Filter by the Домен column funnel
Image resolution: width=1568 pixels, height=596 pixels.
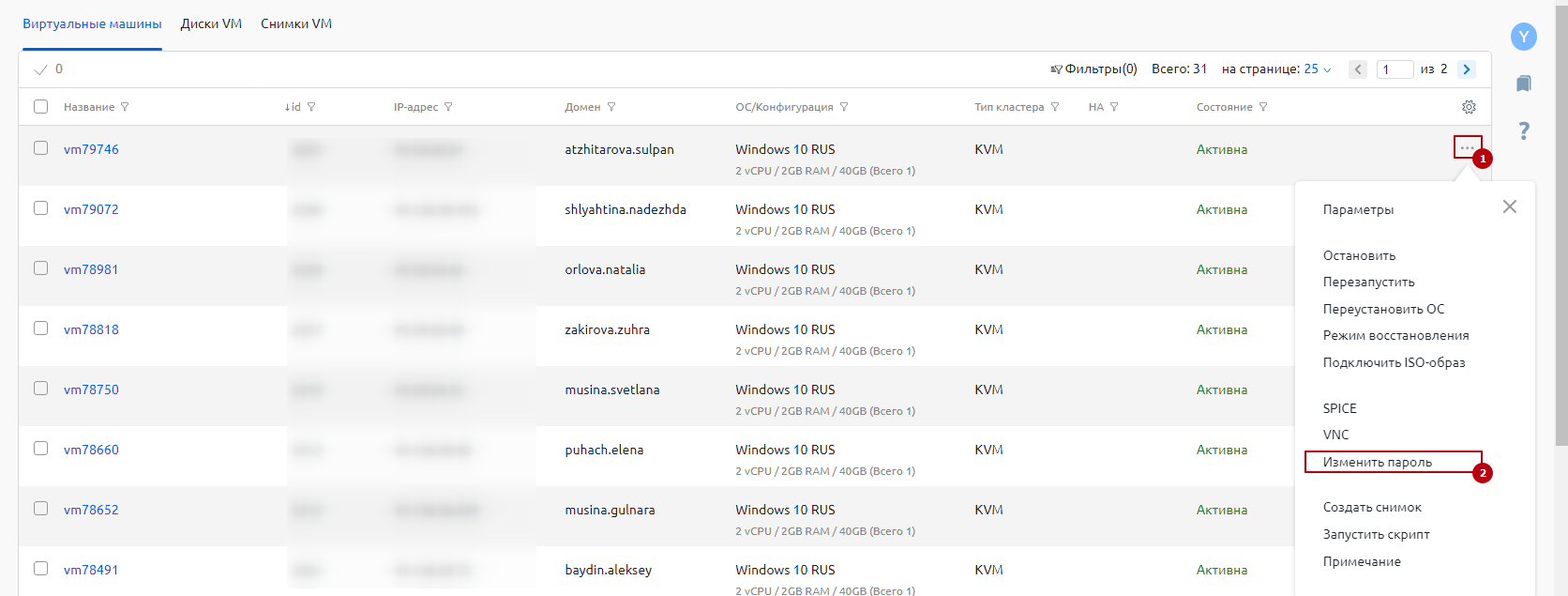point(611,107)
